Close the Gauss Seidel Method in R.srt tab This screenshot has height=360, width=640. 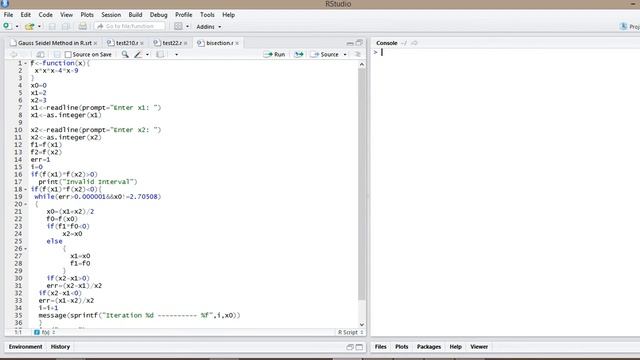[96, 43]
